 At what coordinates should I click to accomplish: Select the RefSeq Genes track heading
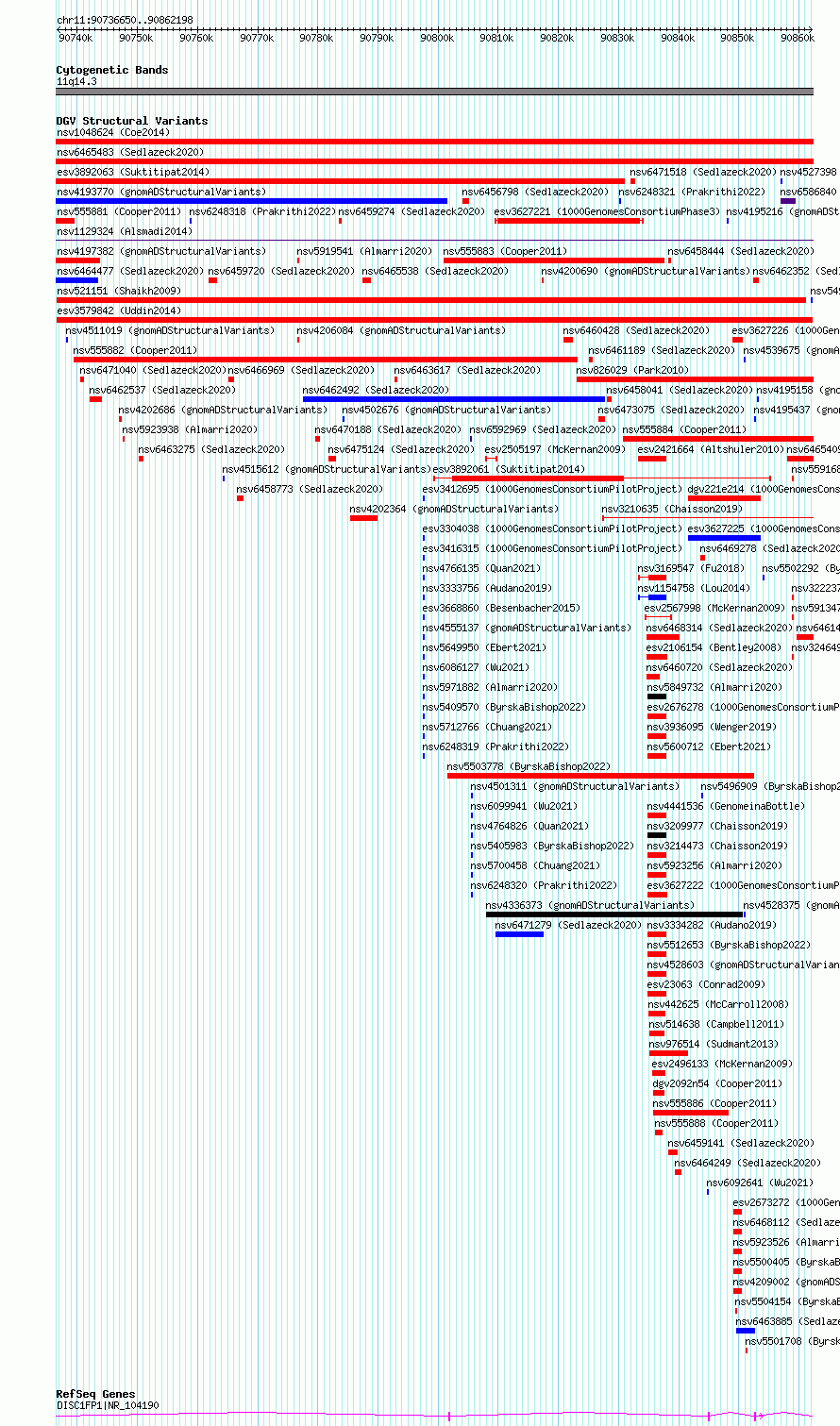(96, 1394)
